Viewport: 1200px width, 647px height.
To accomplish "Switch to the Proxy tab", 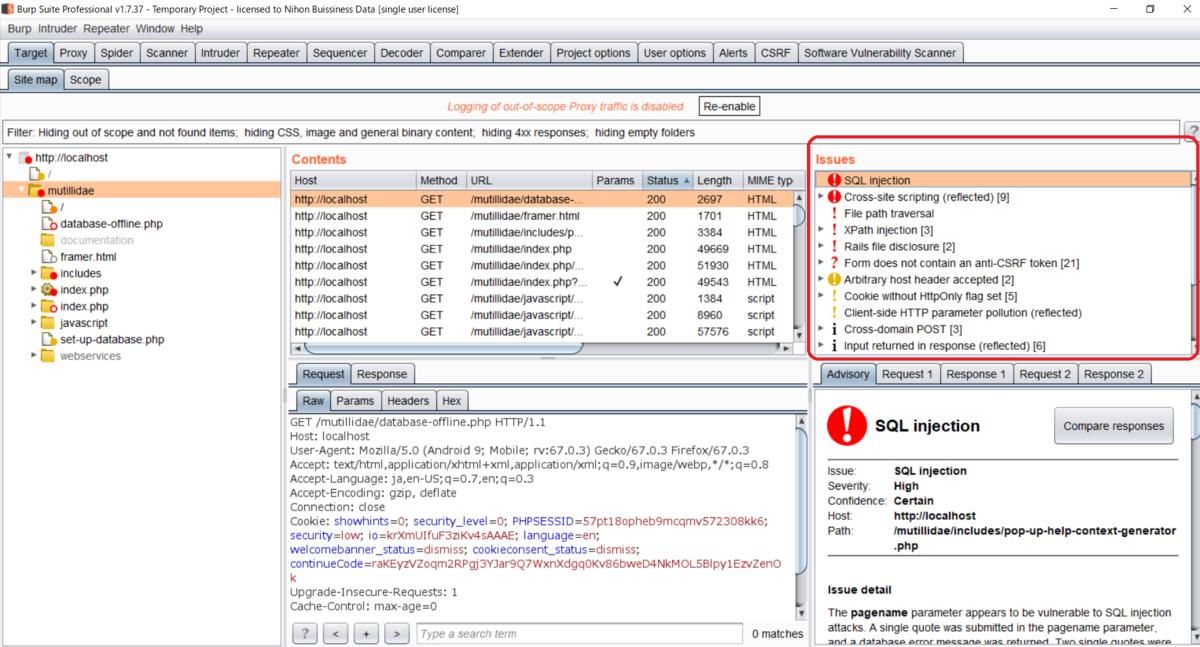I will (73, 53).
